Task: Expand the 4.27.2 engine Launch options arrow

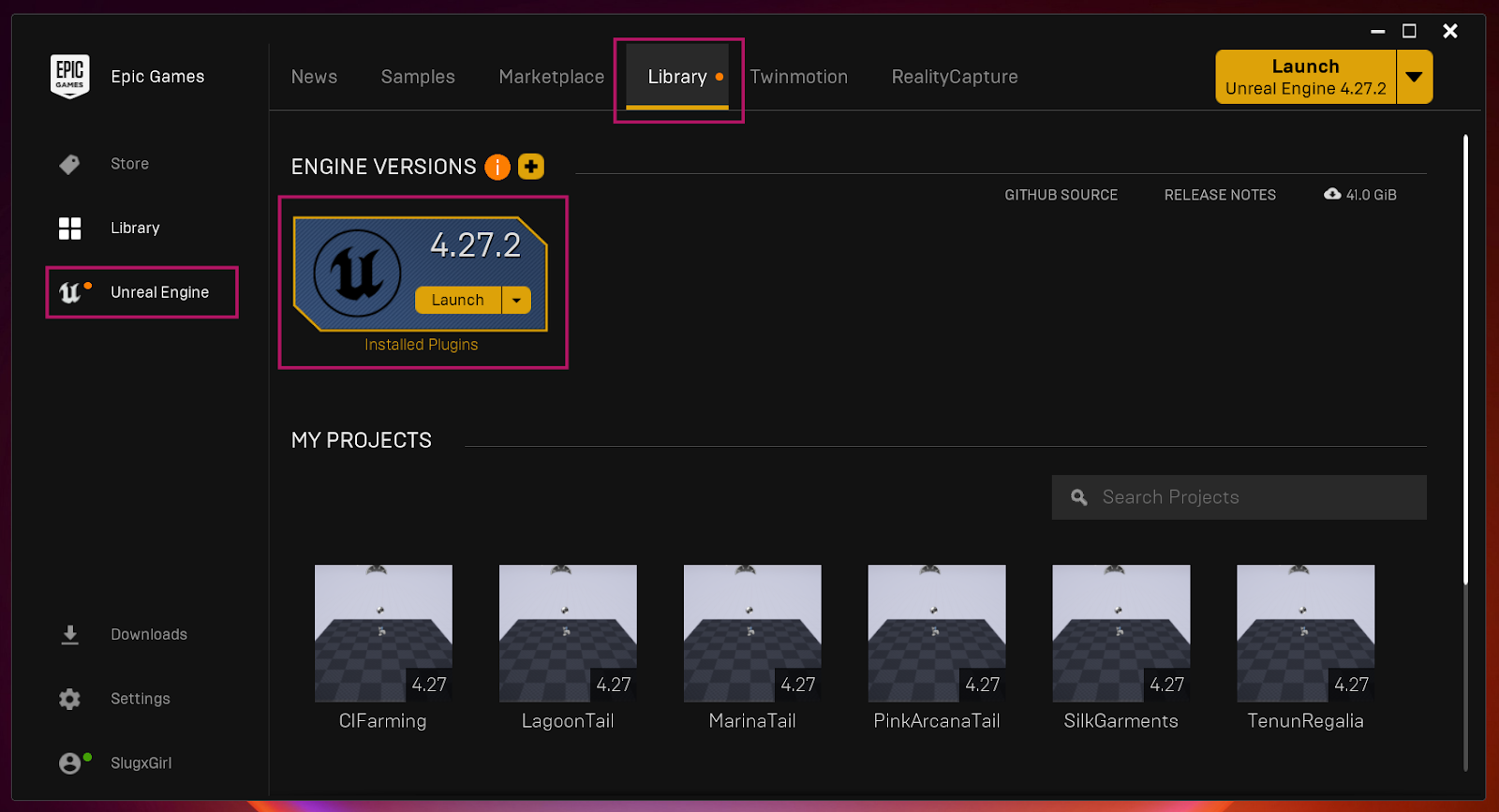Action: coord(516,300)
